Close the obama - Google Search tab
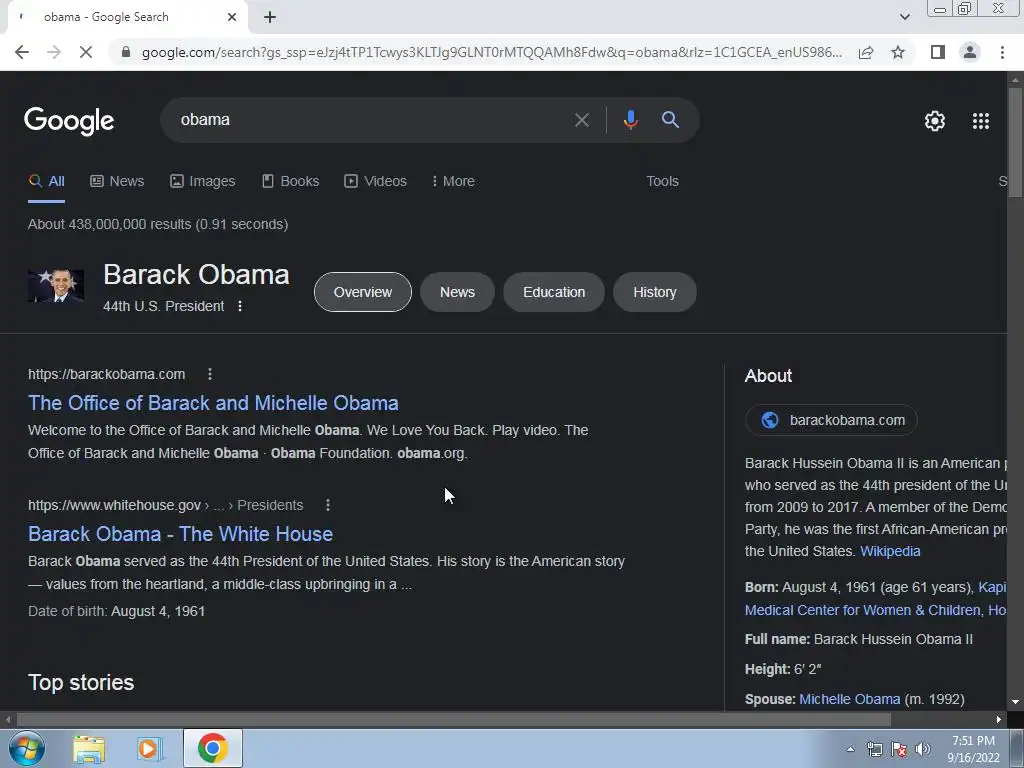Image resolution: width=1024 pixels, height=768 pixels. [232, 17]
